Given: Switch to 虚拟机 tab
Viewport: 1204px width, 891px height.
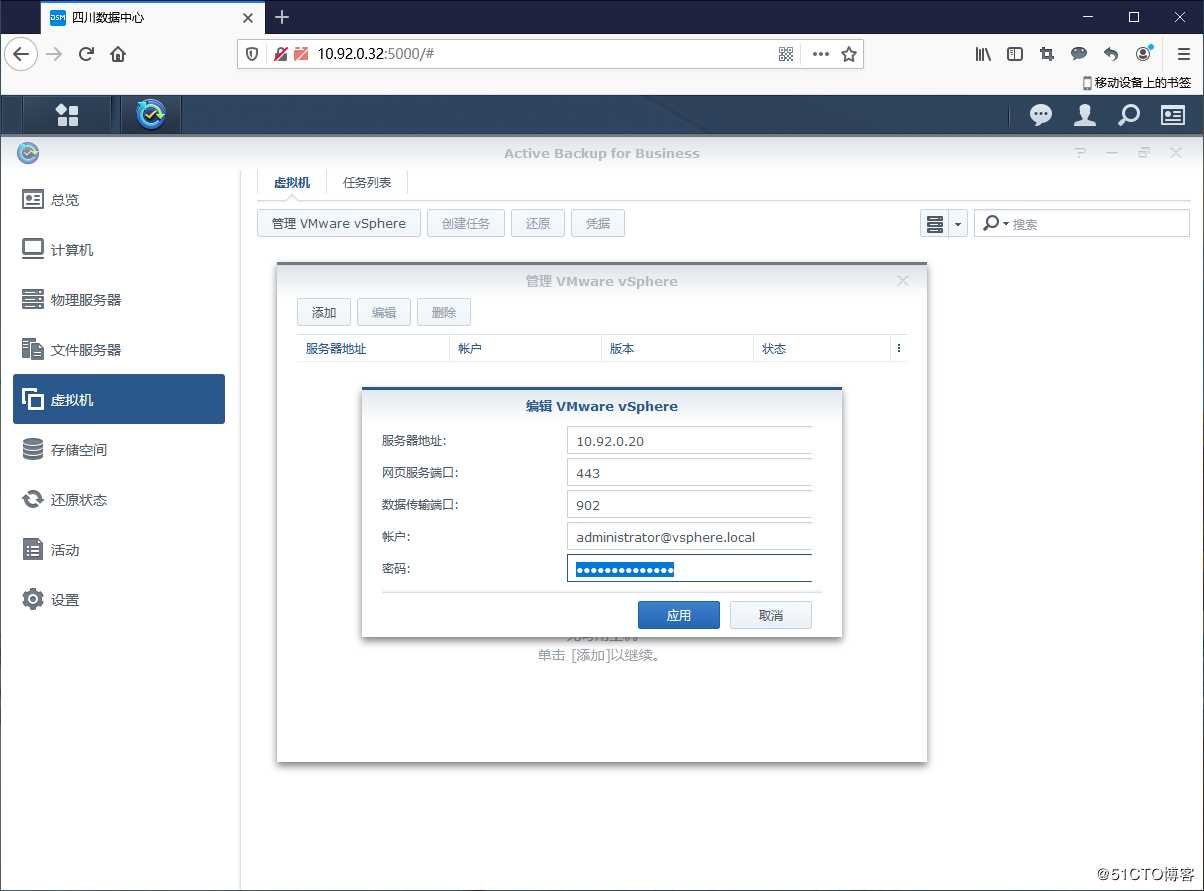Looking at the screenshot, I should (292, 183).
